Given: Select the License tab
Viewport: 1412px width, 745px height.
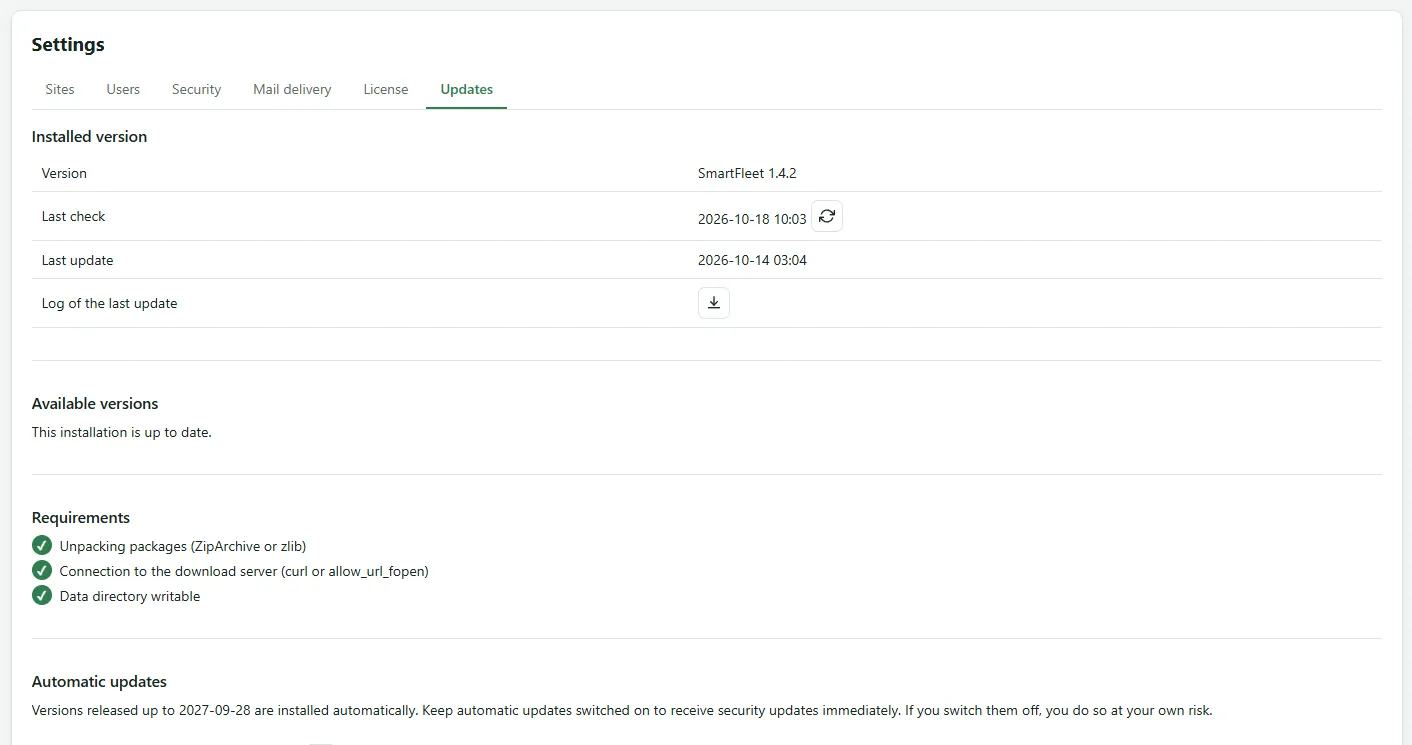Looking at the screenshot, I should (386, 89).
